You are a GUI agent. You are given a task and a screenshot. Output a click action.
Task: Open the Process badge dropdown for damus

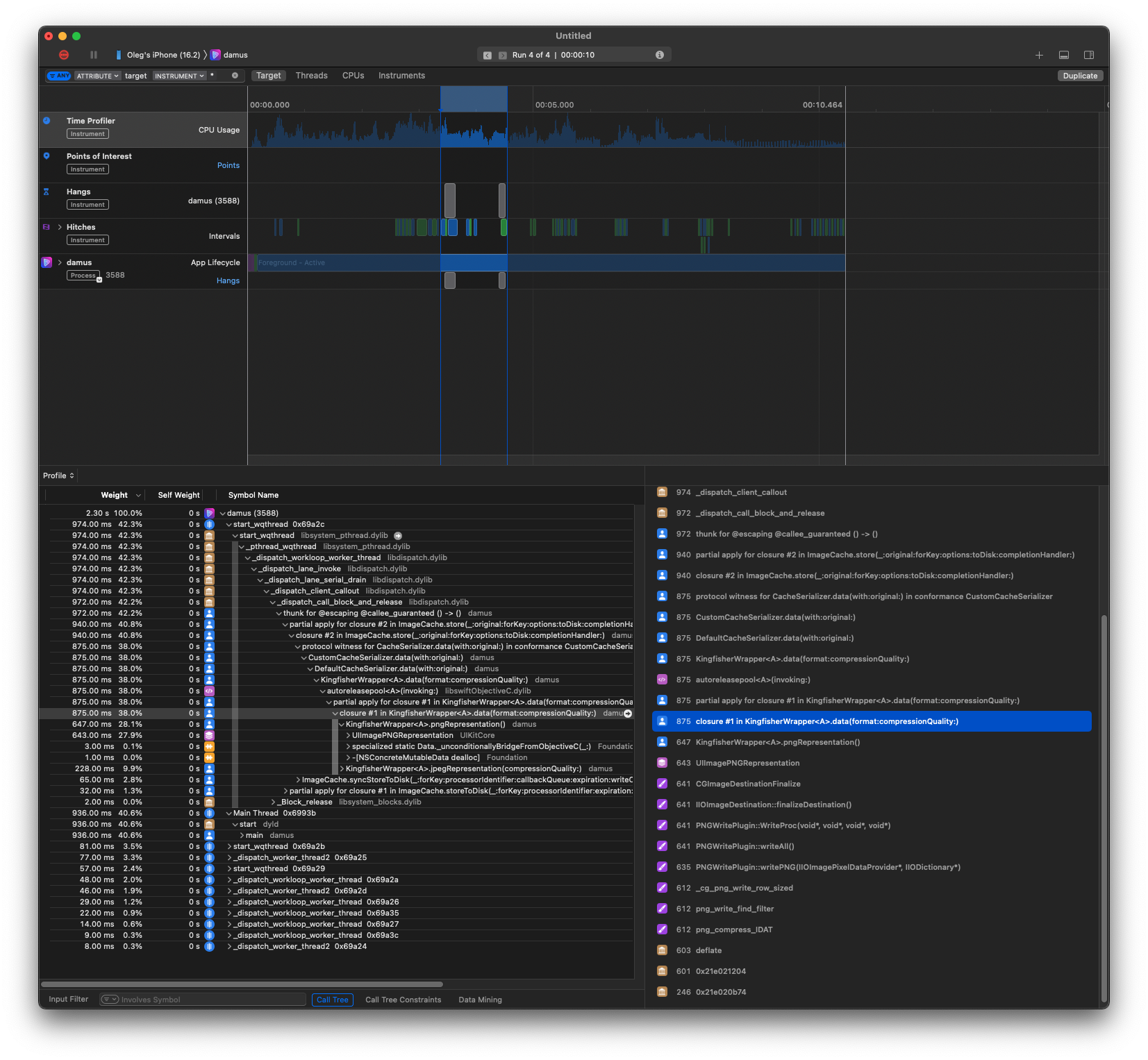[x=99, y=279]
